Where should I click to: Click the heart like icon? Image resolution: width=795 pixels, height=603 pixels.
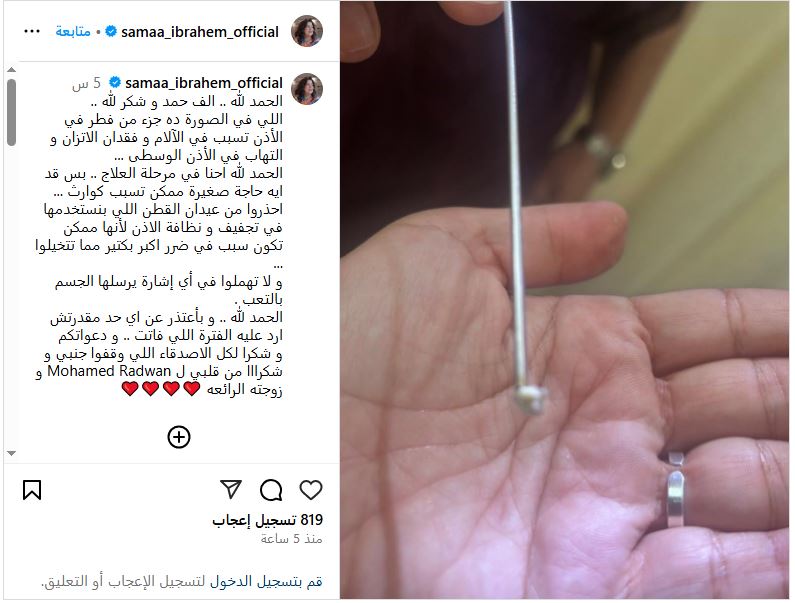pyautogui.click(x=310, y=490)
